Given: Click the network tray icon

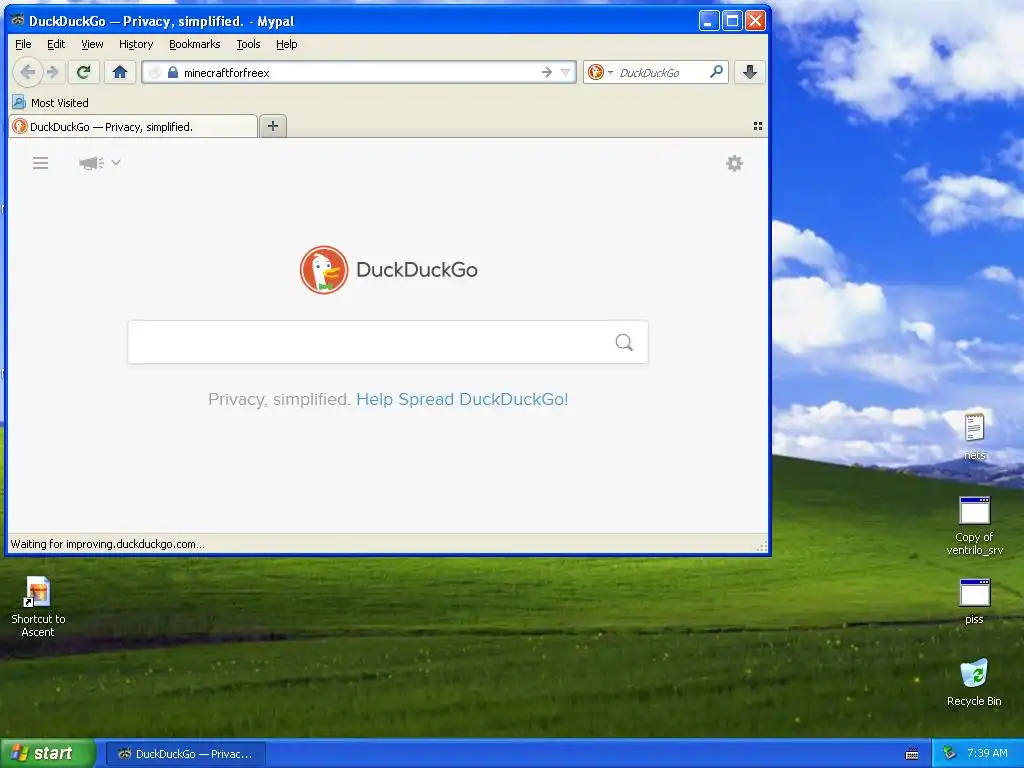Looking at the screenshot, I should coord(950,754).
